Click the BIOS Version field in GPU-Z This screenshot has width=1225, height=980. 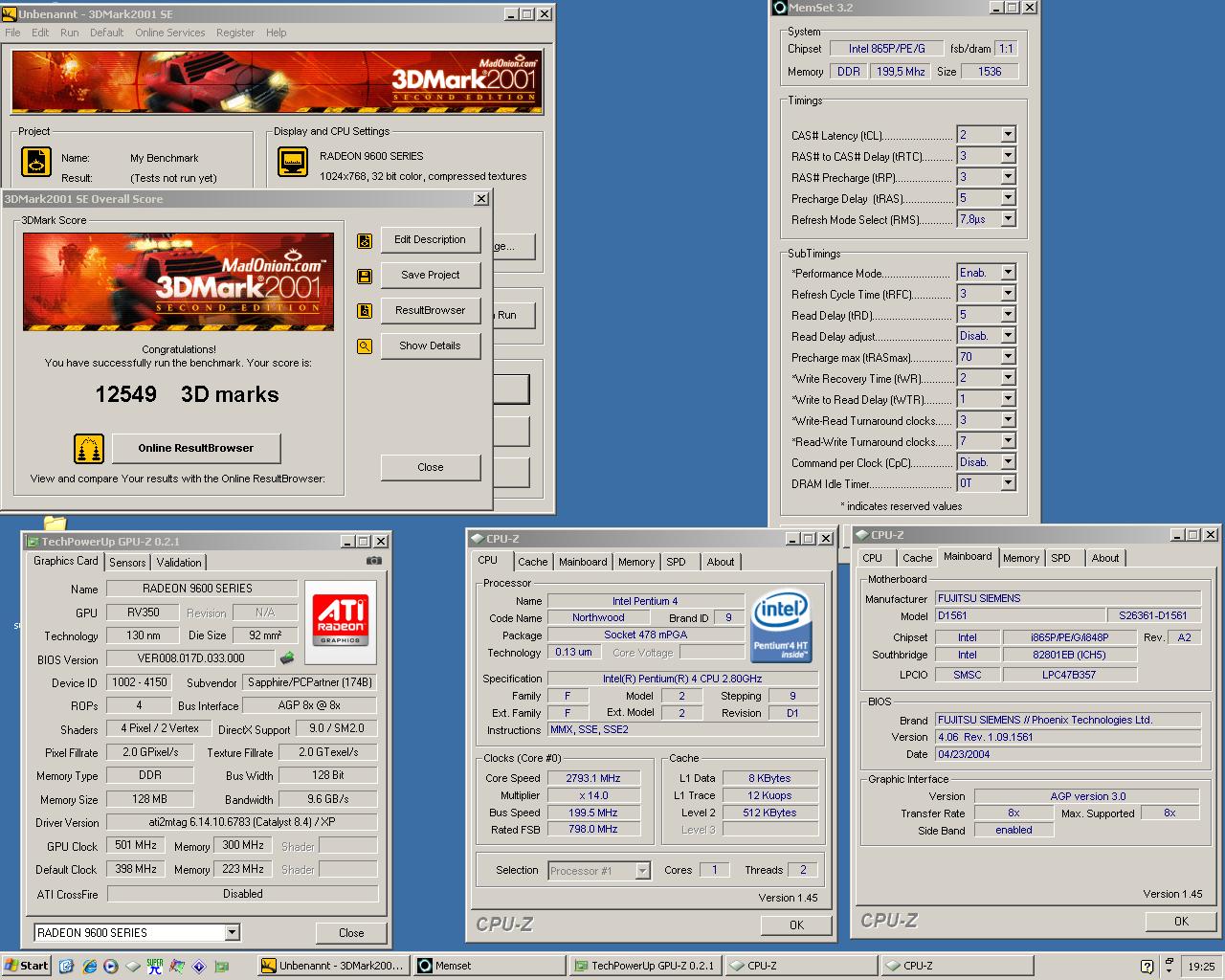(190, 658)
